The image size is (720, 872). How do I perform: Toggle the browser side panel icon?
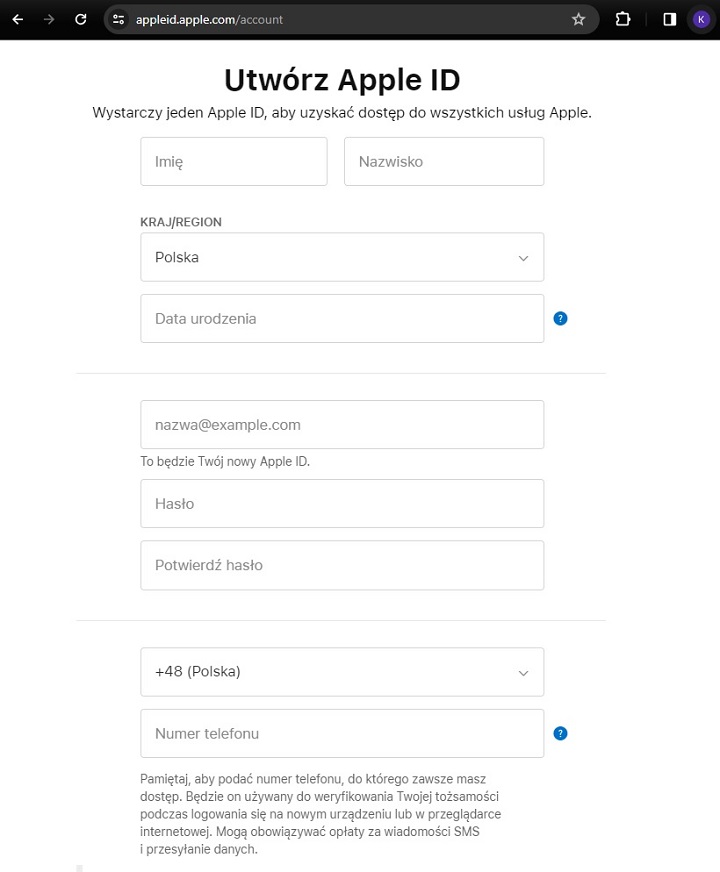point(669,19)
